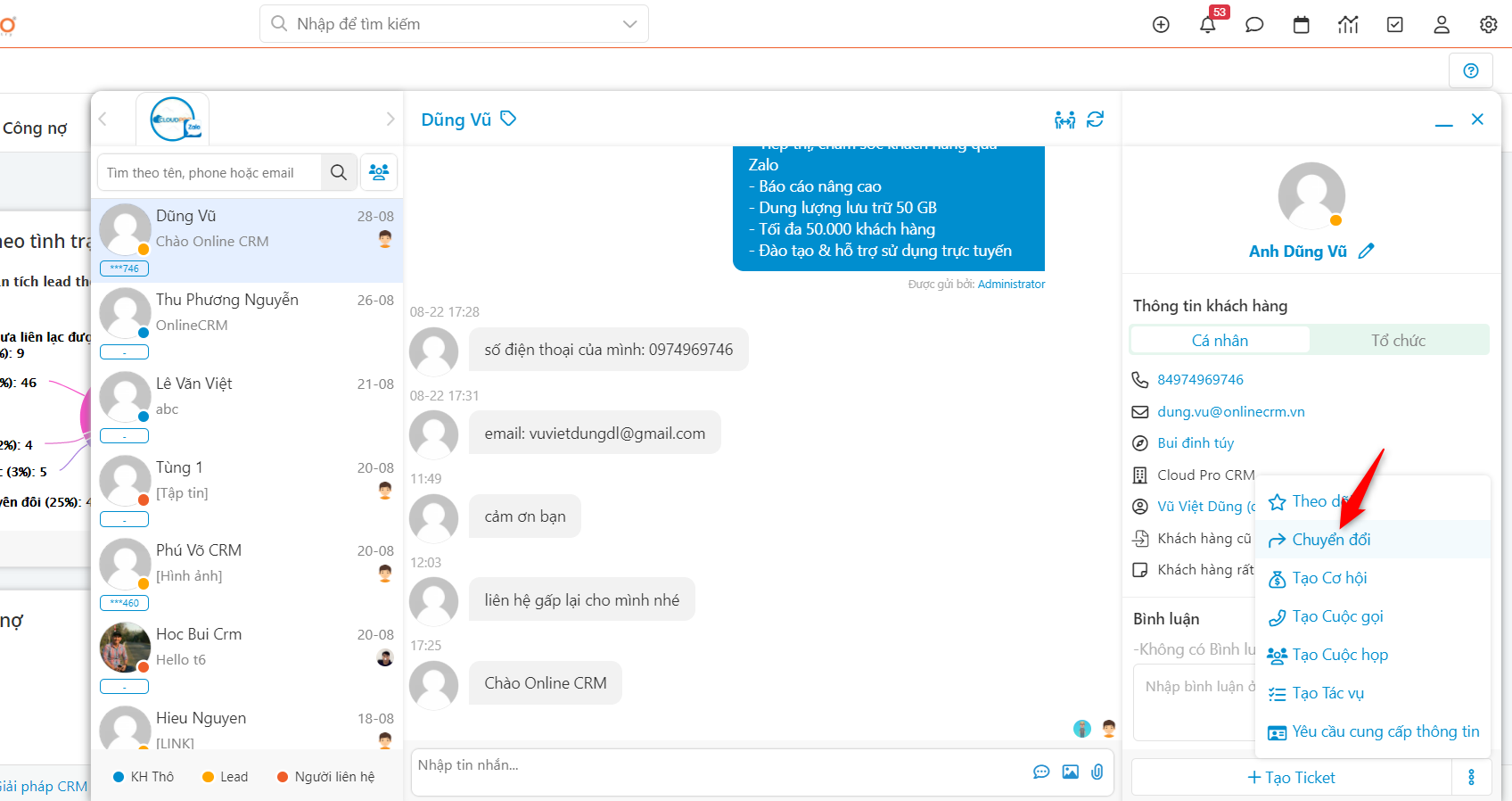Open the user profile icon
This screenshot has height=801, width=1512.
click(x=1442, y=25)
